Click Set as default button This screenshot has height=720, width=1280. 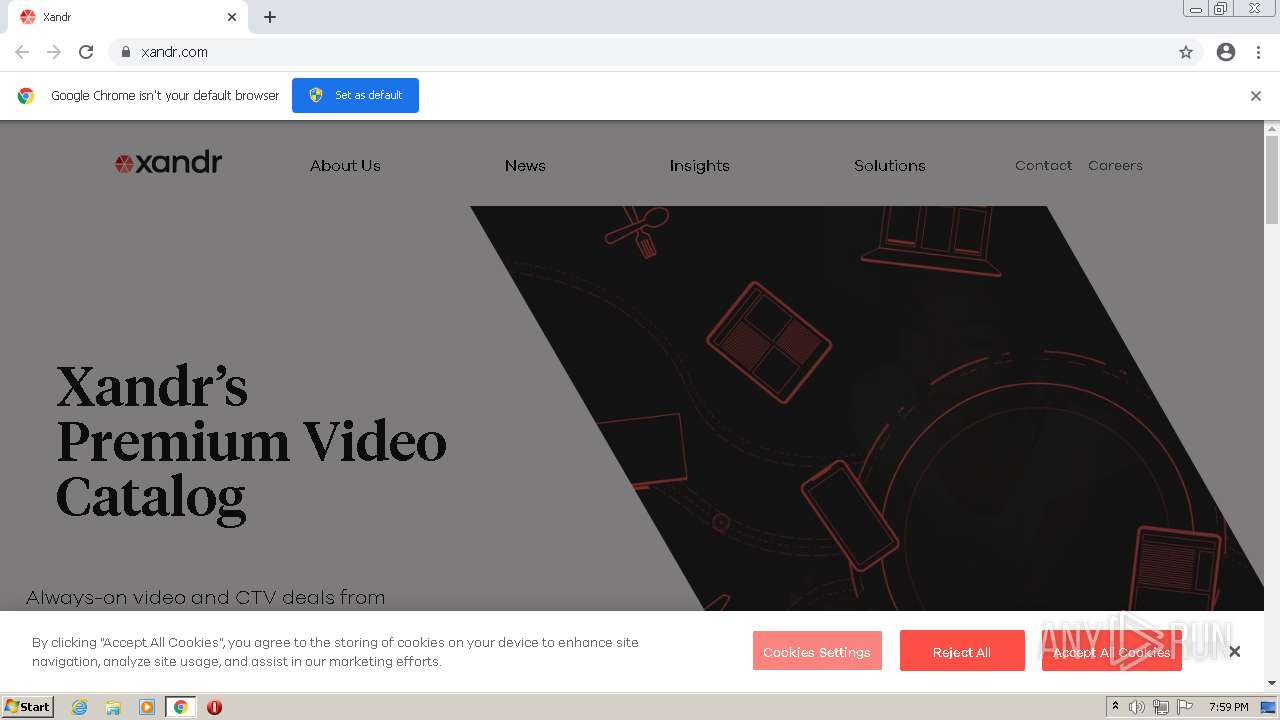355,95
